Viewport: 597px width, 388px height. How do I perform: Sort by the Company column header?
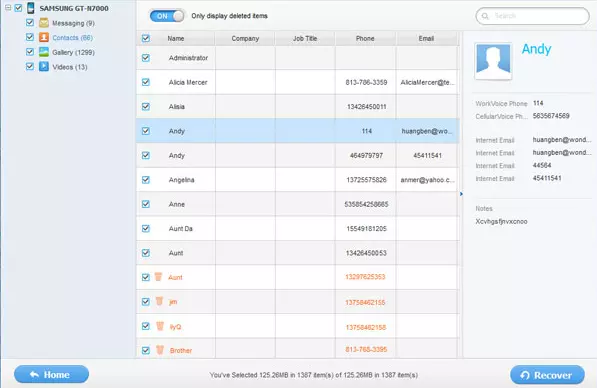(x=245, y=38)
